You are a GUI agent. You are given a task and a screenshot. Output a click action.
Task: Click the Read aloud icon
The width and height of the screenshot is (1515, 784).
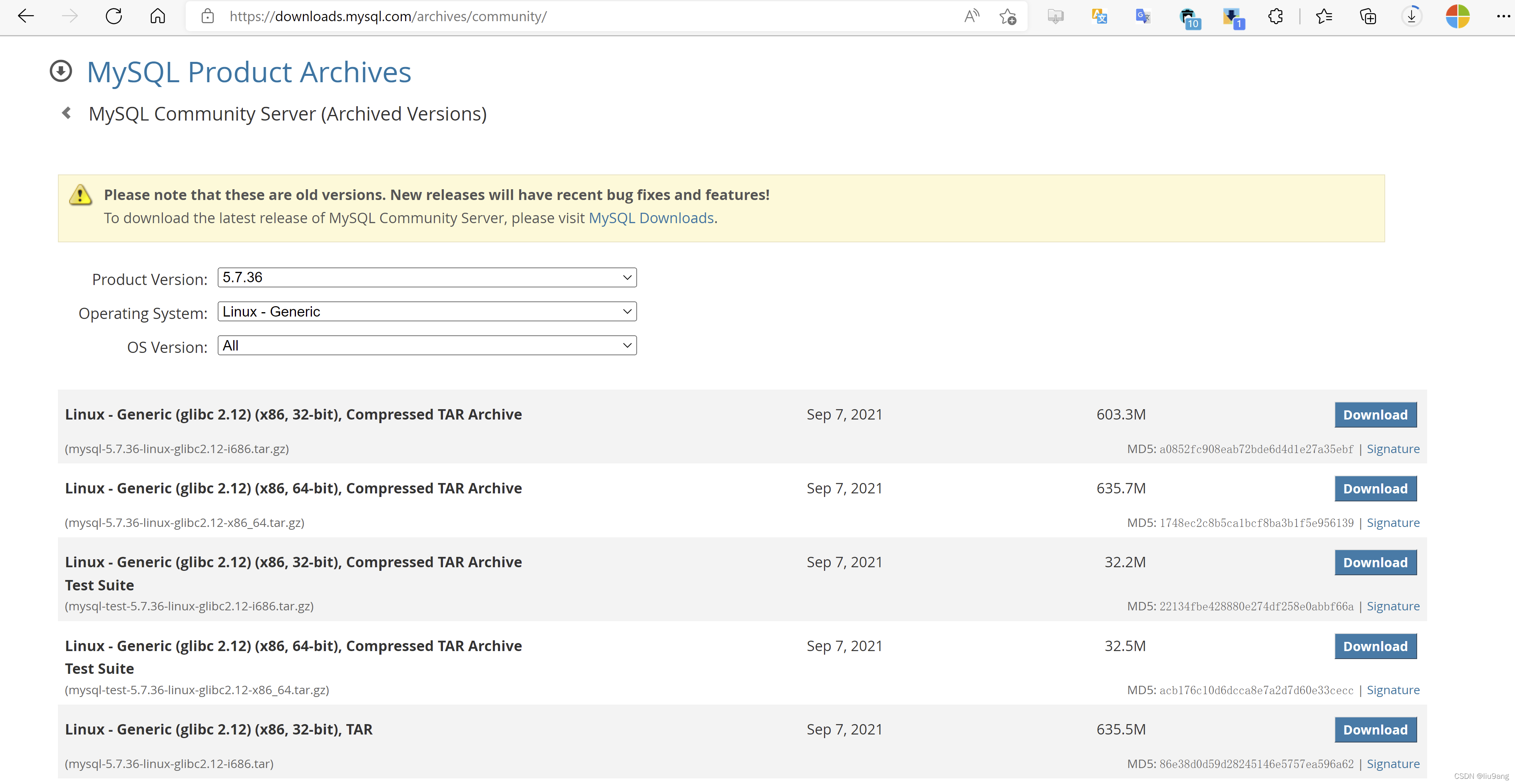point(971,16)
